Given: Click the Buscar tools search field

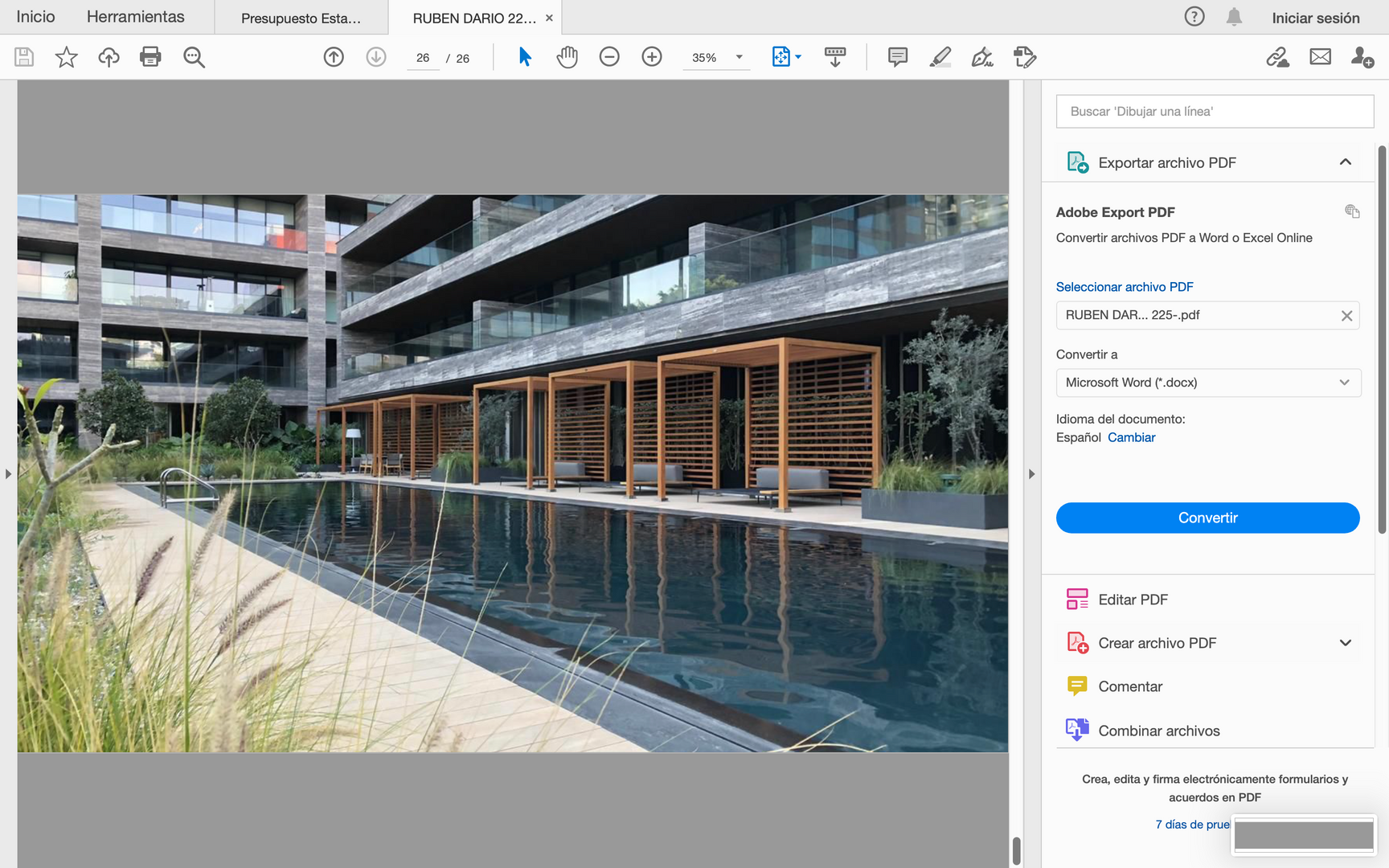Looking at the screenshot, I should pos(1215,112).
